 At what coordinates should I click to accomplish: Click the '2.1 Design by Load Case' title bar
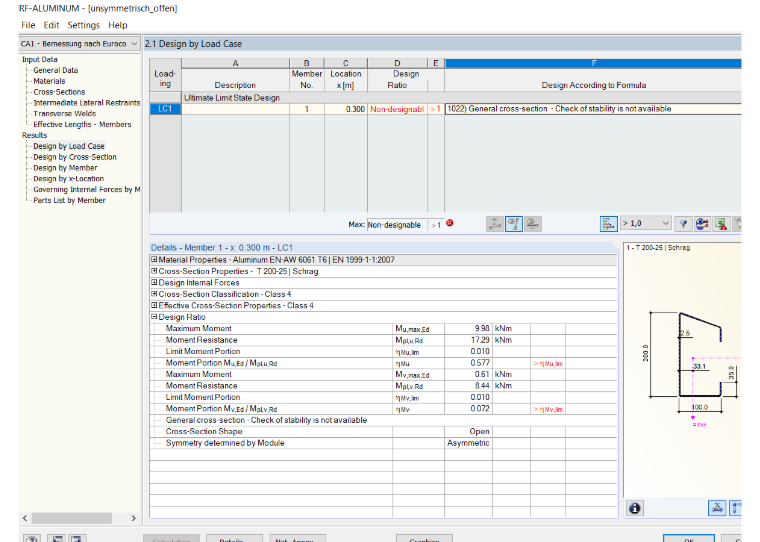click(x=443, y=44)
